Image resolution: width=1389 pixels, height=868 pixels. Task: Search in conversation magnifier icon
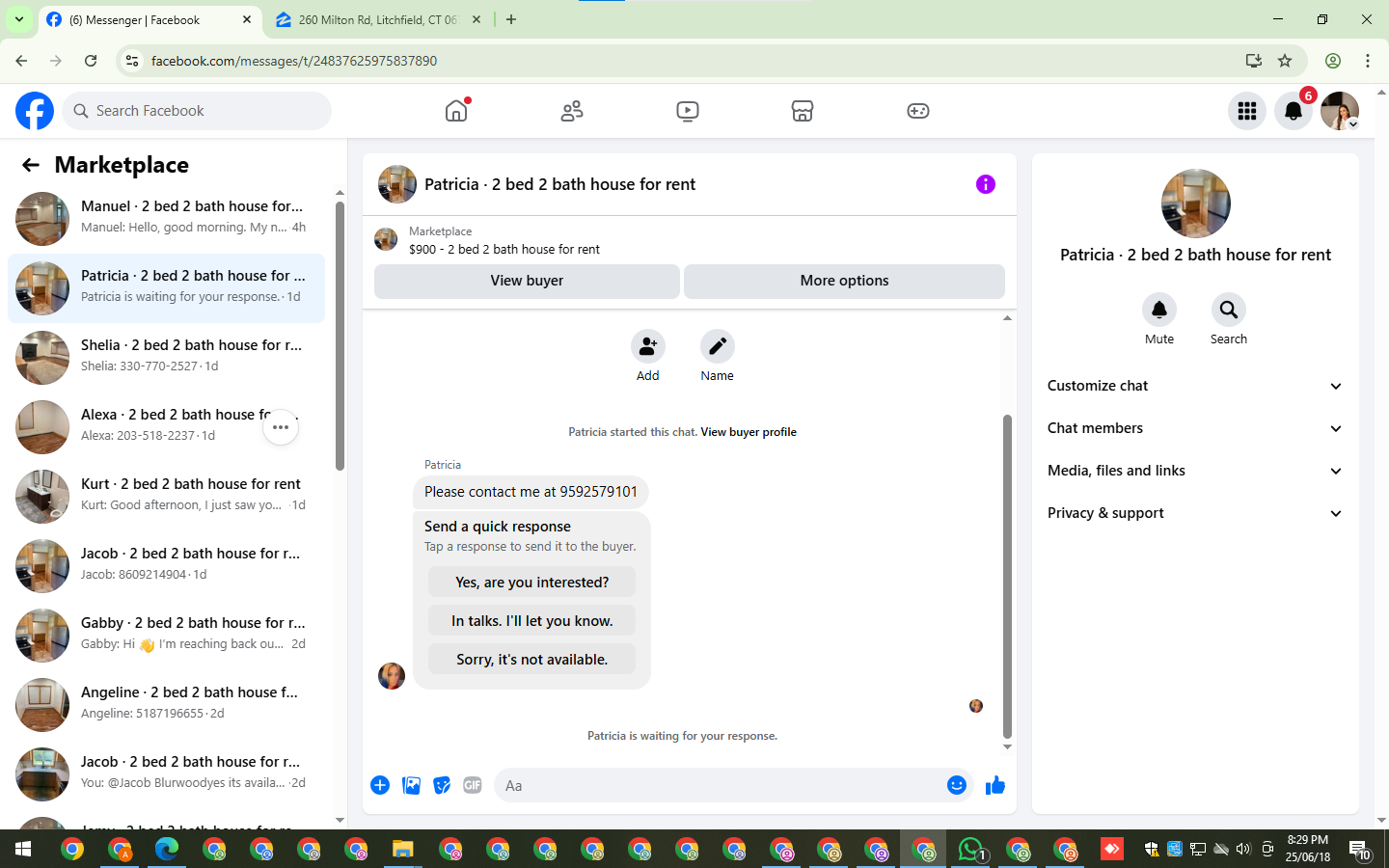pyautogui.click(x=1229, y=310)
